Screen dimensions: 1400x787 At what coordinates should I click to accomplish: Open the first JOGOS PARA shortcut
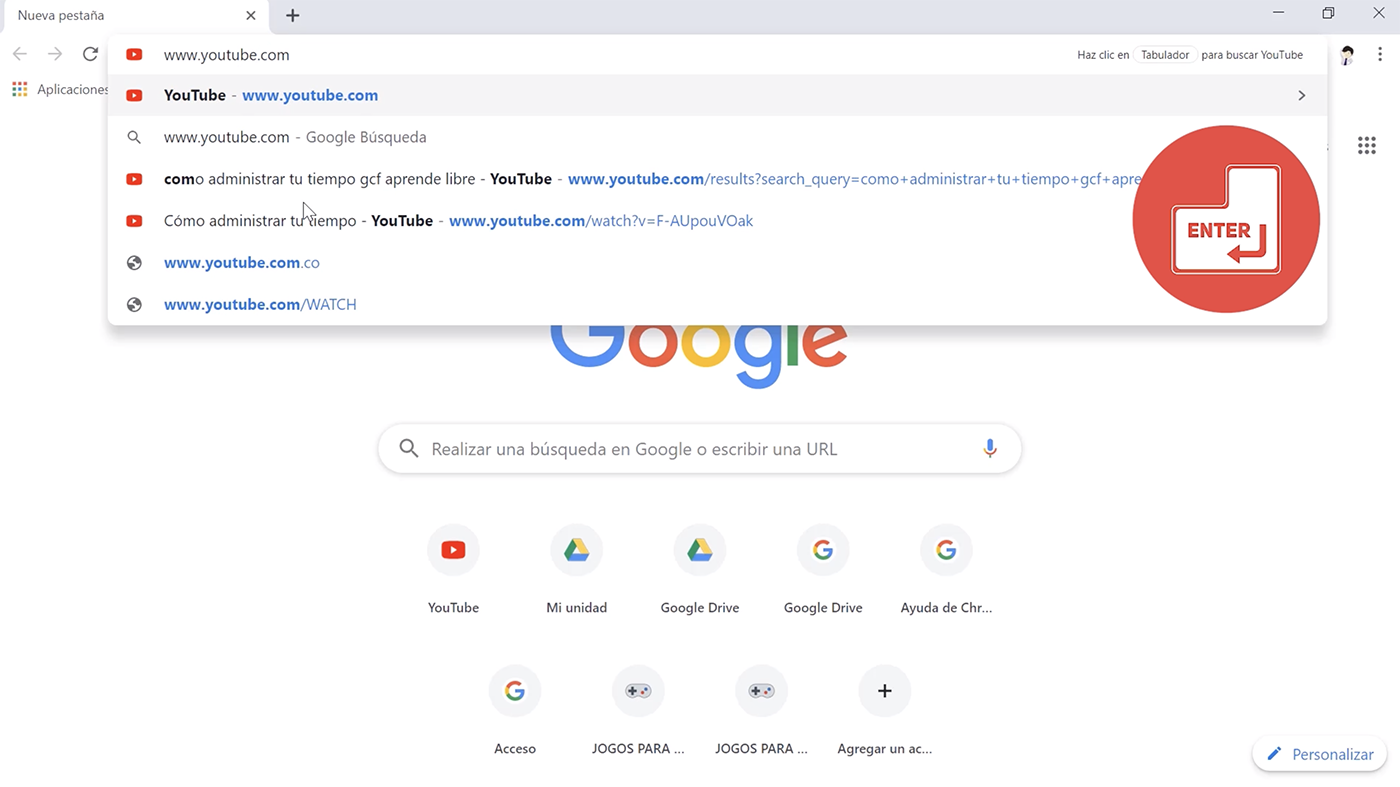638,709
